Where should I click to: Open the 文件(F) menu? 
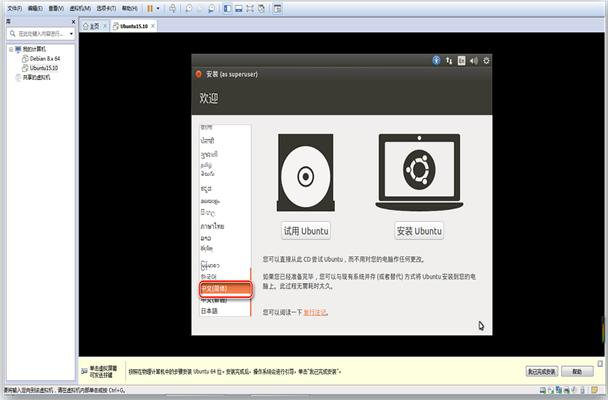(15, 8)
